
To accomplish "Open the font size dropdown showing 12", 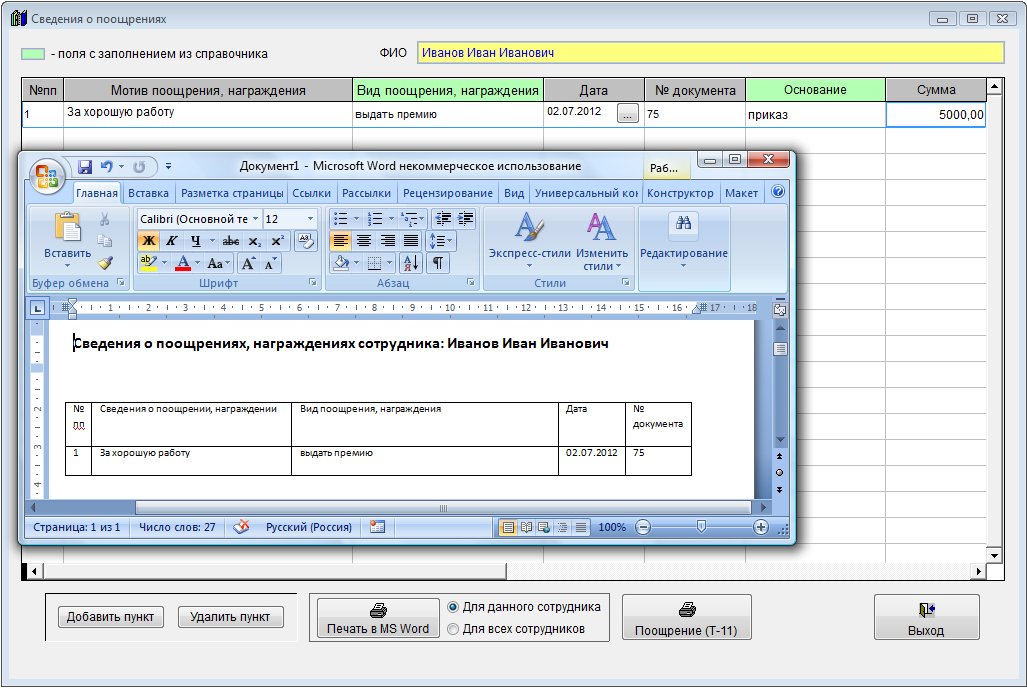I will 310,218.
